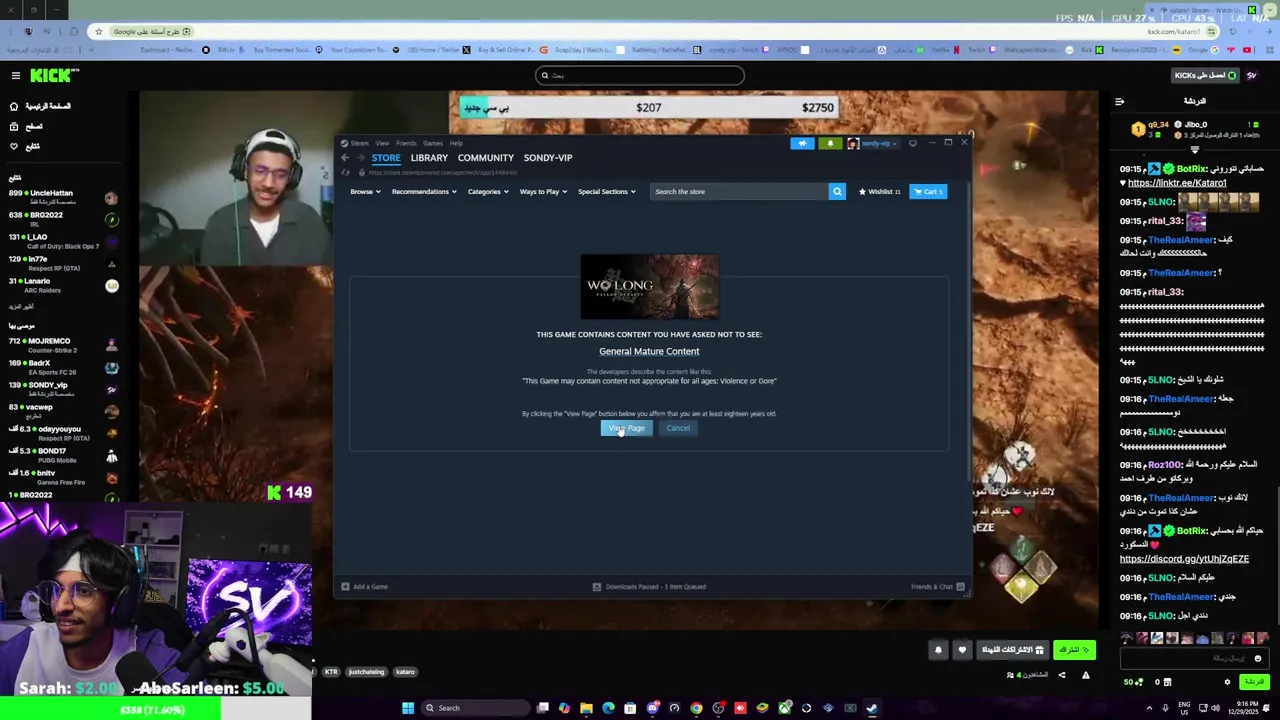The width and height of the screenshot is (1280, 720).
Task: Click the report warning triangle icon
Action: [1085, 675]
